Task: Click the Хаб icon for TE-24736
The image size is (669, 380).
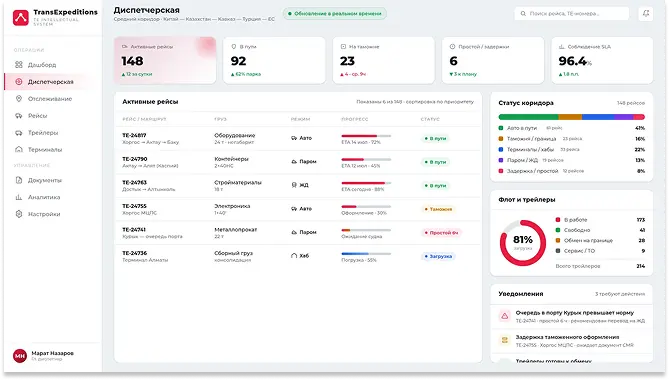Action: click(x=294, y=256)
